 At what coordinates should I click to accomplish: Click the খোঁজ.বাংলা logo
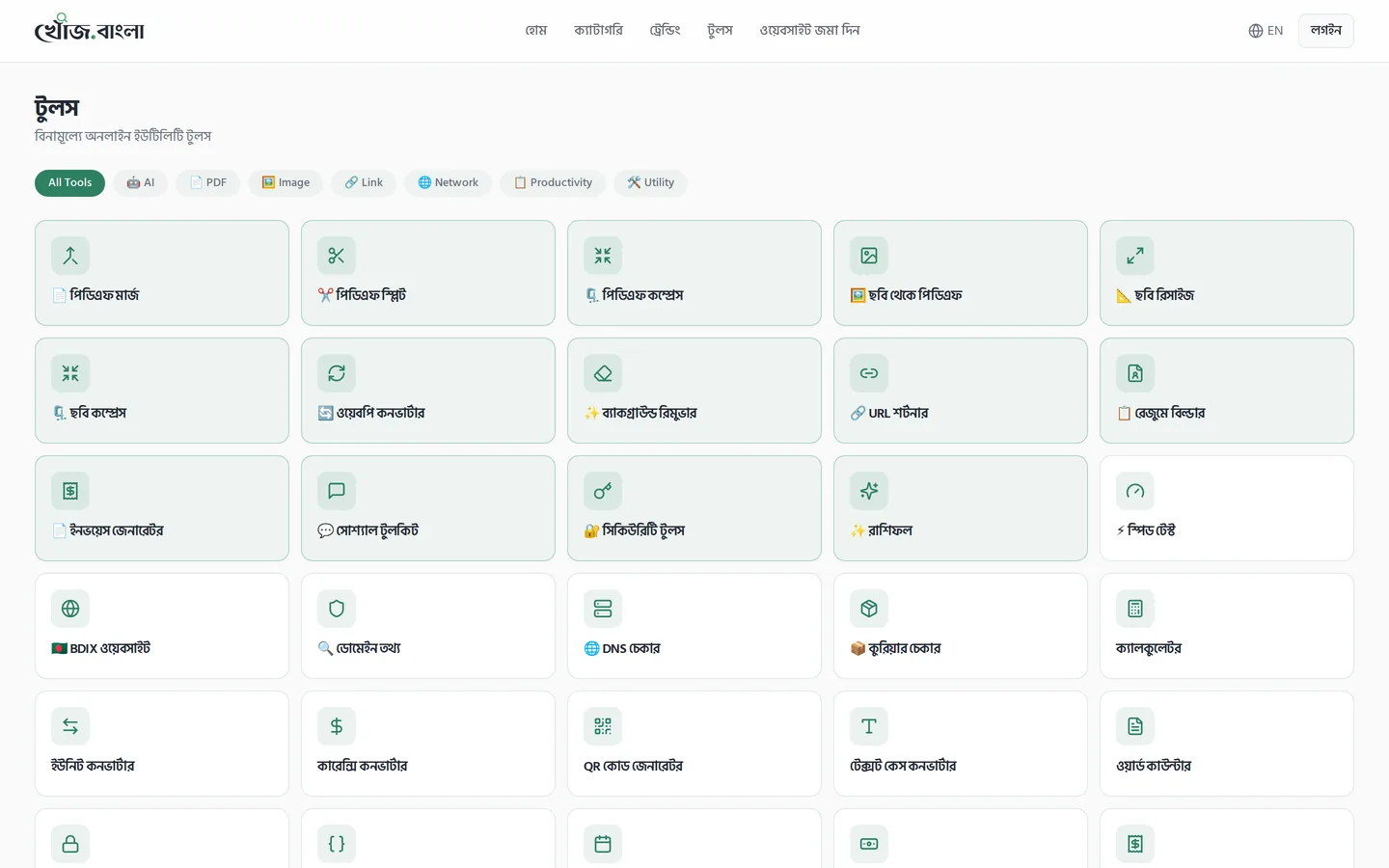pyautogui.click(x=90, y=29)
